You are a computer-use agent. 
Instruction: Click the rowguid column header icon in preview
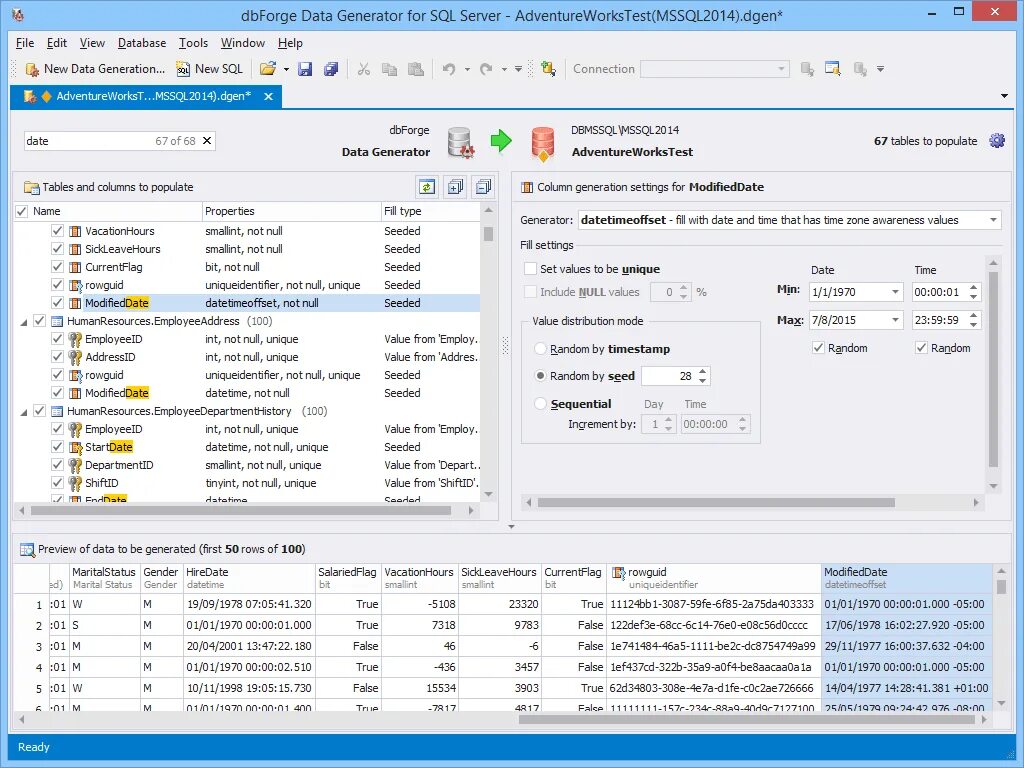618,573
